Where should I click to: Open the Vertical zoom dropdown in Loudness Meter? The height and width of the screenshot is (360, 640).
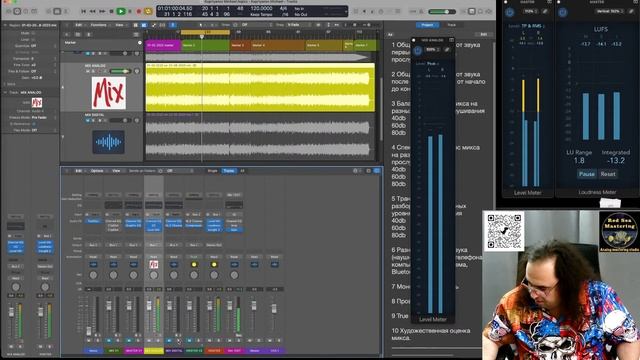click(x=610, y=11)
